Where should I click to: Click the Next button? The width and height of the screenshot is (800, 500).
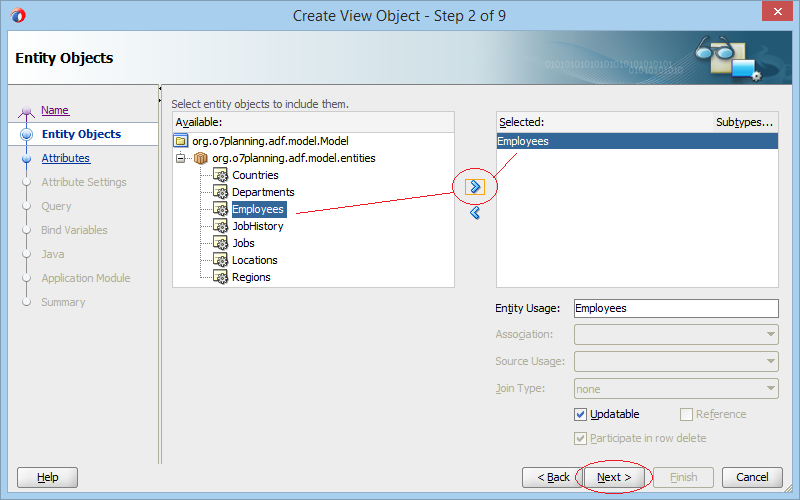point(614,478)
